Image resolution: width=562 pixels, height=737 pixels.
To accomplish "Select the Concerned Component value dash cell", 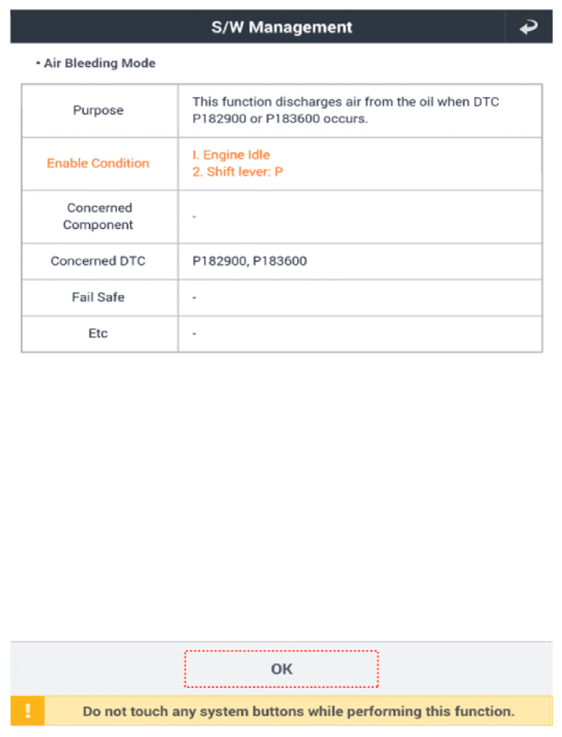I will point(360,216).
